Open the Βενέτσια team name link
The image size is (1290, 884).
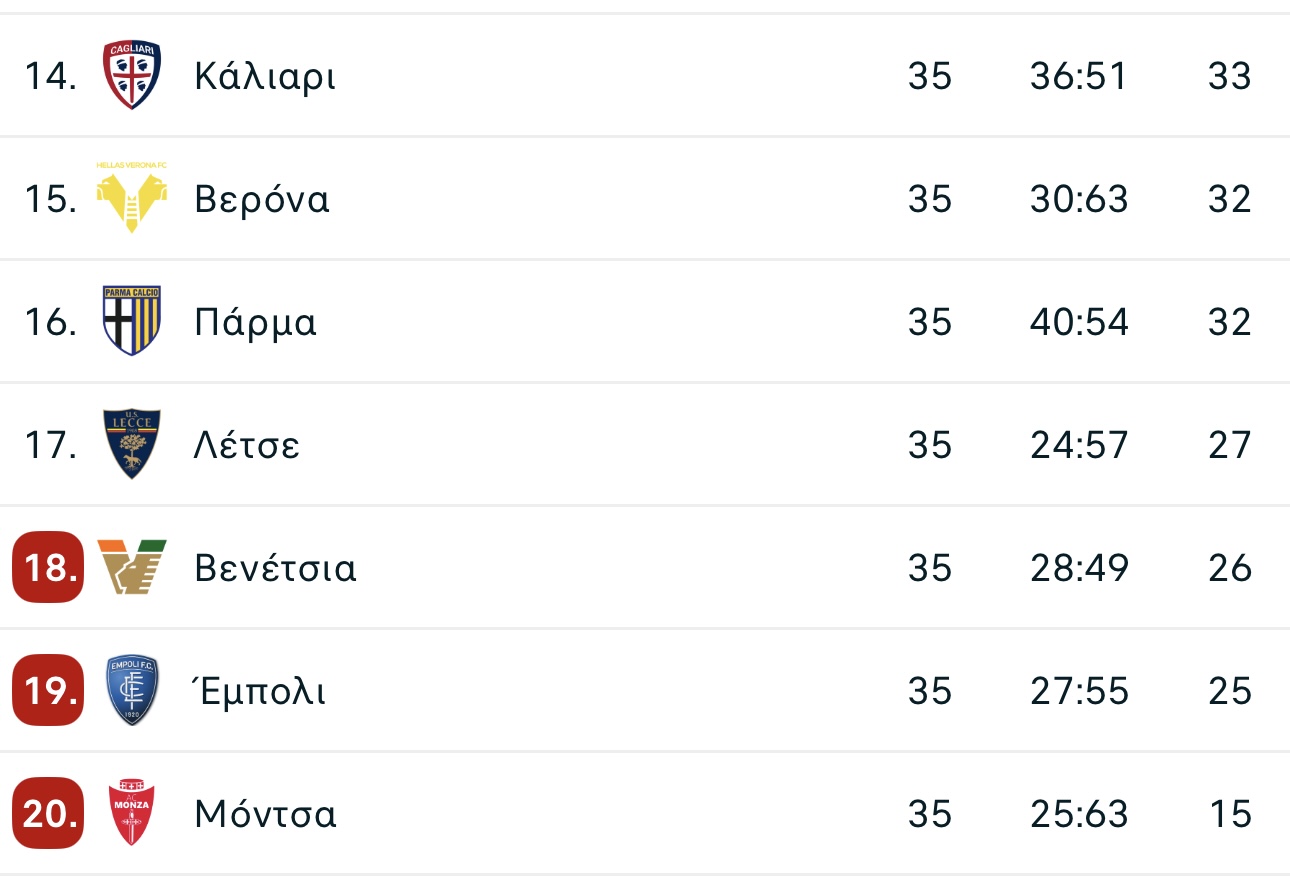(x=276, y=568)
